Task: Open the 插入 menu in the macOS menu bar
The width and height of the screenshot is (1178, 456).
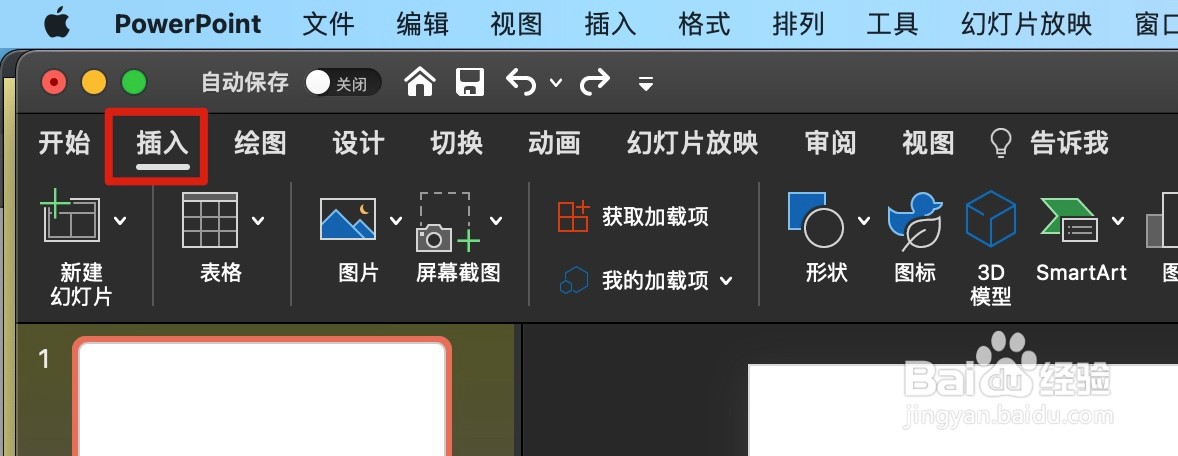Action: point(610,24)
